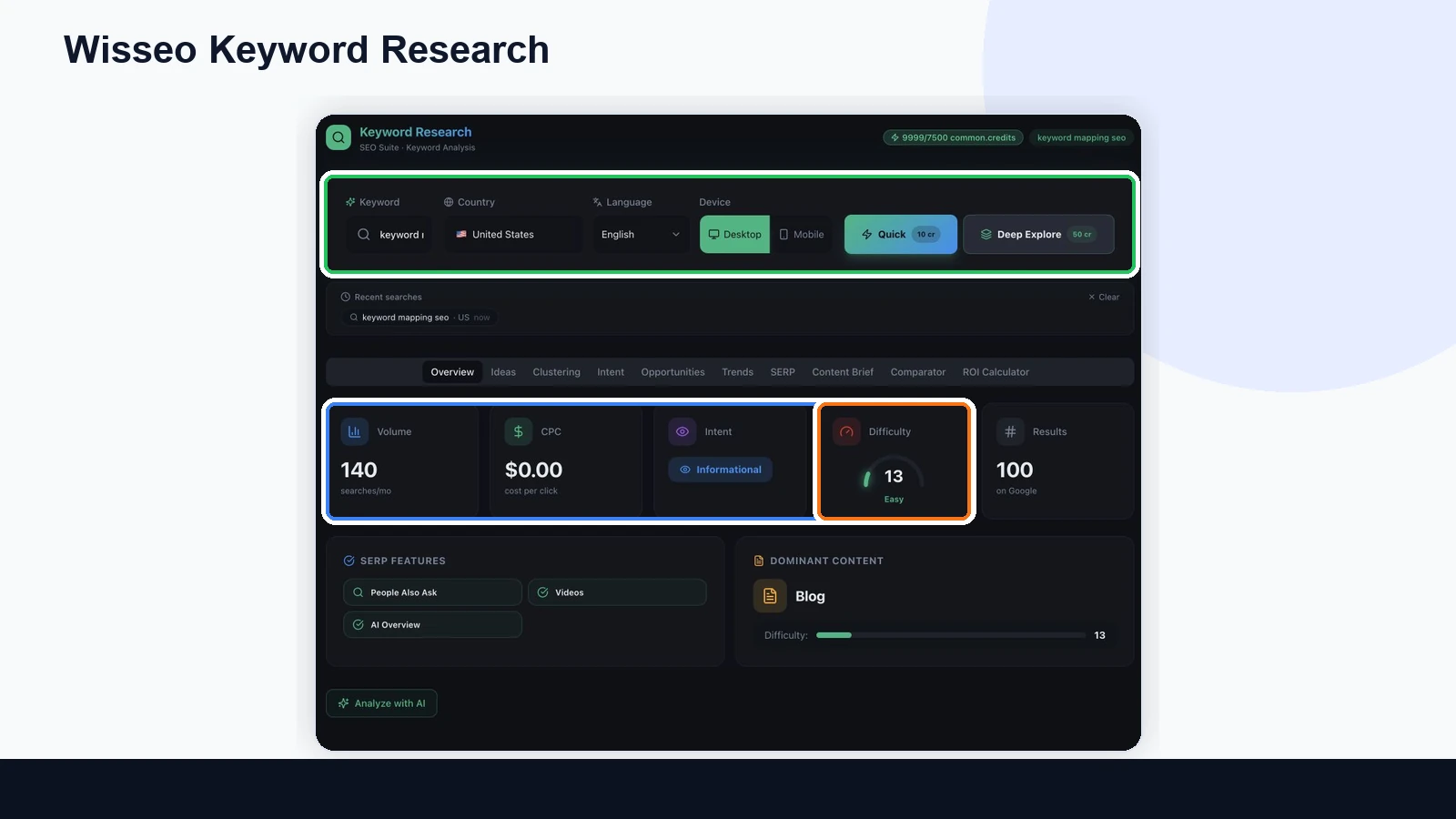Click the Informational intent badge
The height and width of the screenshot is (819, 1456).
coord(721,470)
